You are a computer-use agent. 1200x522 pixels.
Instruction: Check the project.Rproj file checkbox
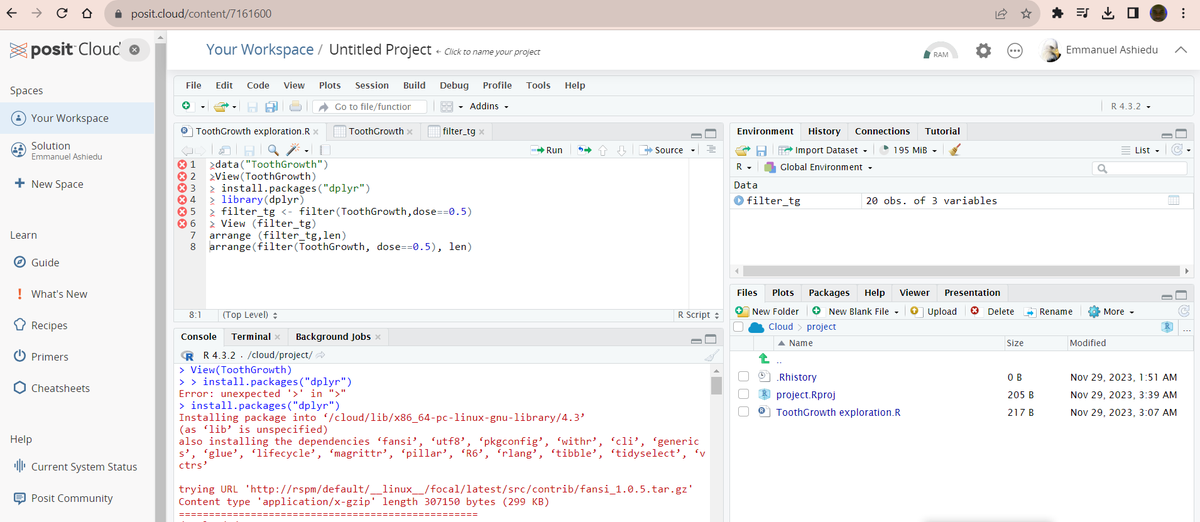(x=743, y=394)
